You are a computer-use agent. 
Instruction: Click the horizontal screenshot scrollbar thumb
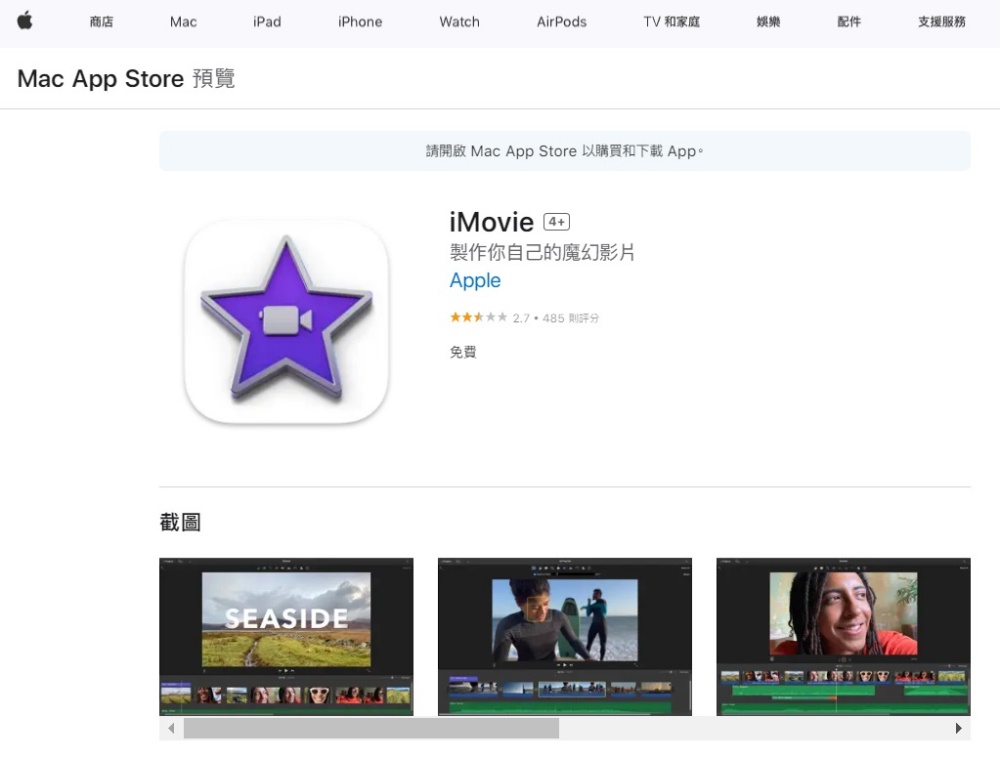(370, 729)
